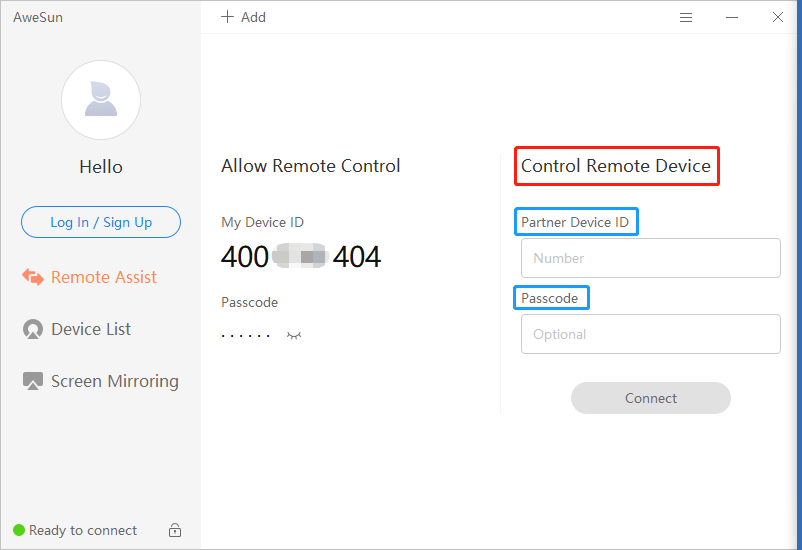Select the My Device ID number

click(x=301, y=257)
